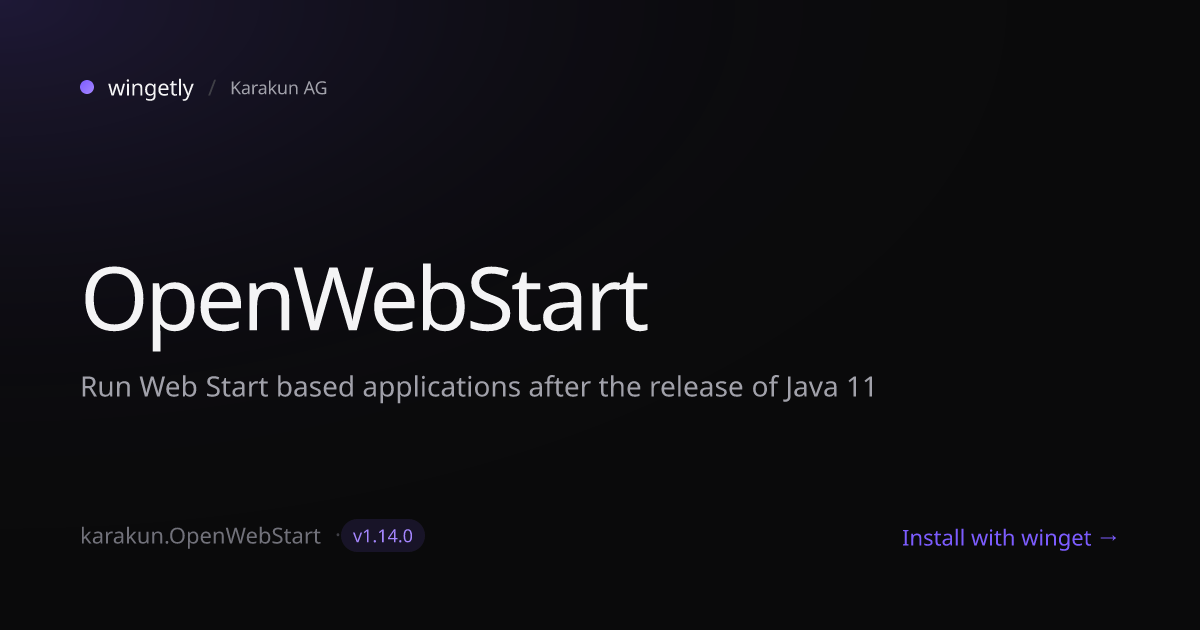Click the OpenWebStart main title
Screen dimensions: 1200x630
click(365, 300)
